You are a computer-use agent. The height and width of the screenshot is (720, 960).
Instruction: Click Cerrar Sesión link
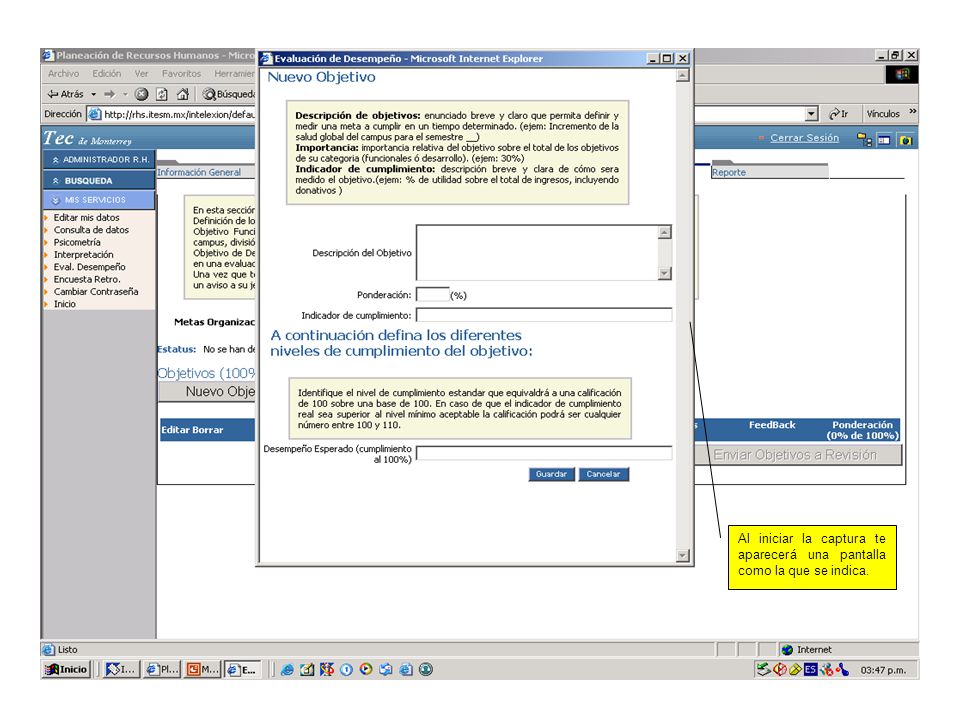pyautogui.click(x=804, y=138)
